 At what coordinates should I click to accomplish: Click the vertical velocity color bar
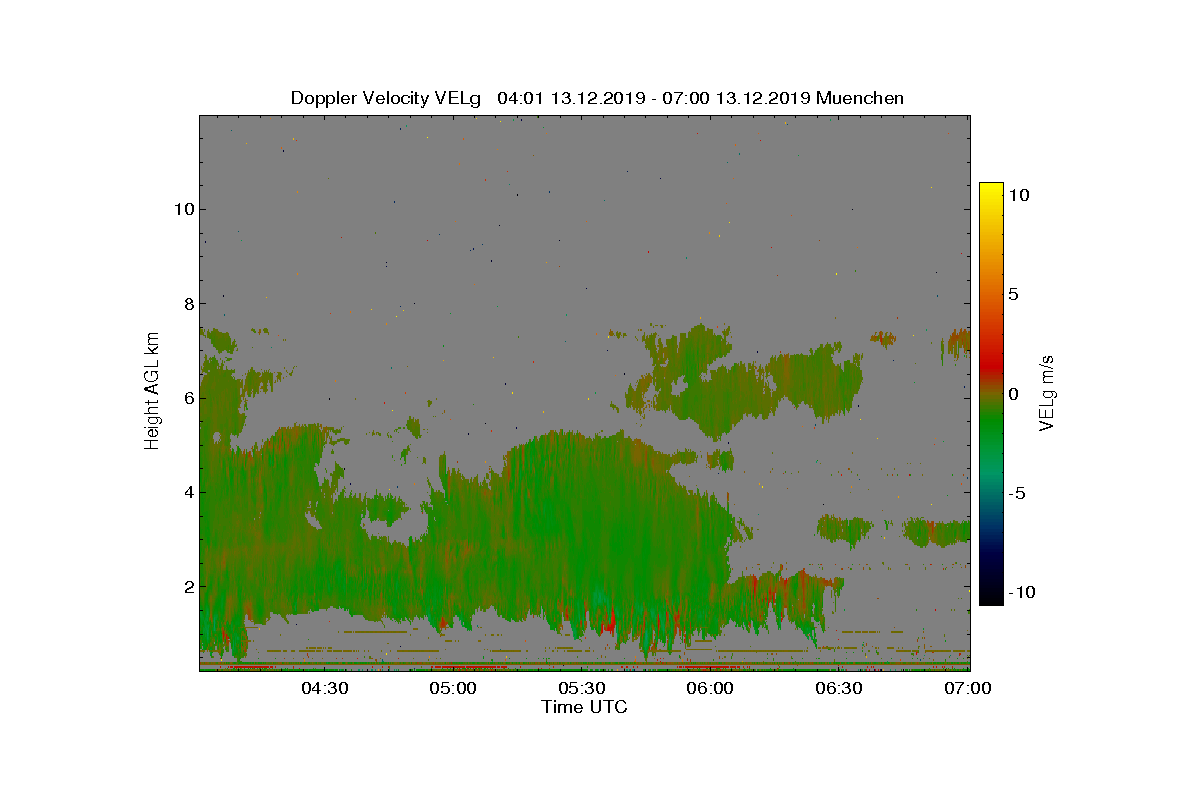click(x=991, y=394)
